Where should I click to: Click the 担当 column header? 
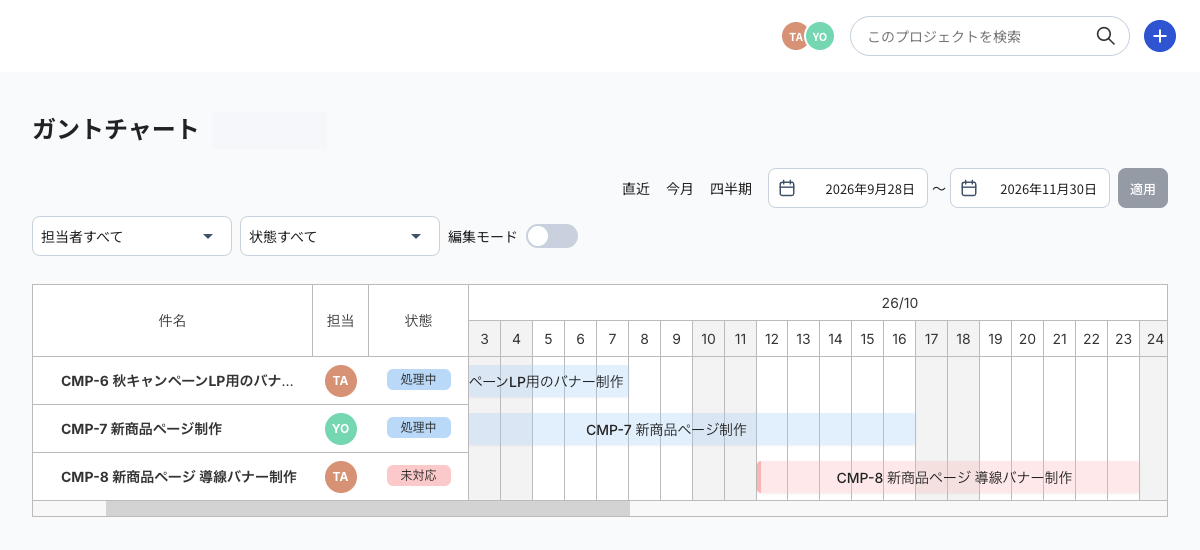pos(341,321)
